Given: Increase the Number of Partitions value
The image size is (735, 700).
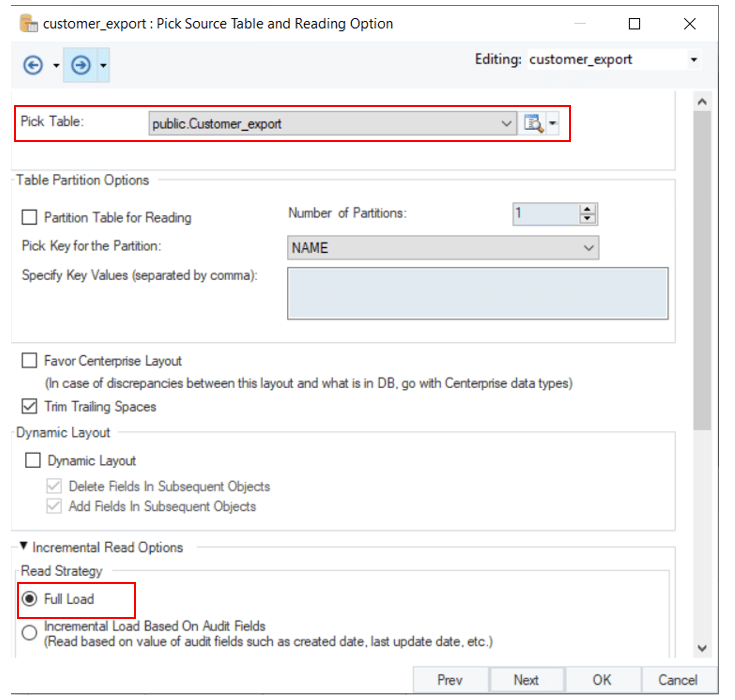Looking at the screenshot, I should 587,209.
